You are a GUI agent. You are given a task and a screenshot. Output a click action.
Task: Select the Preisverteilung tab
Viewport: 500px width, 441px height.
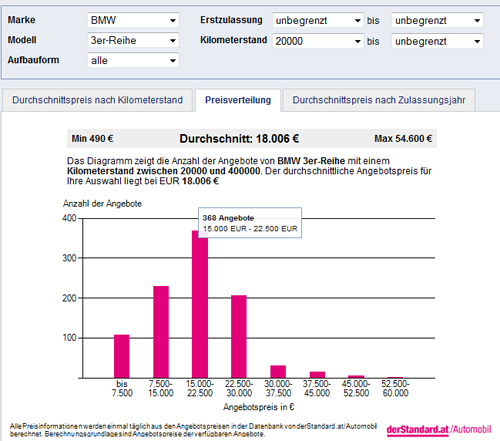coord(238,100)
